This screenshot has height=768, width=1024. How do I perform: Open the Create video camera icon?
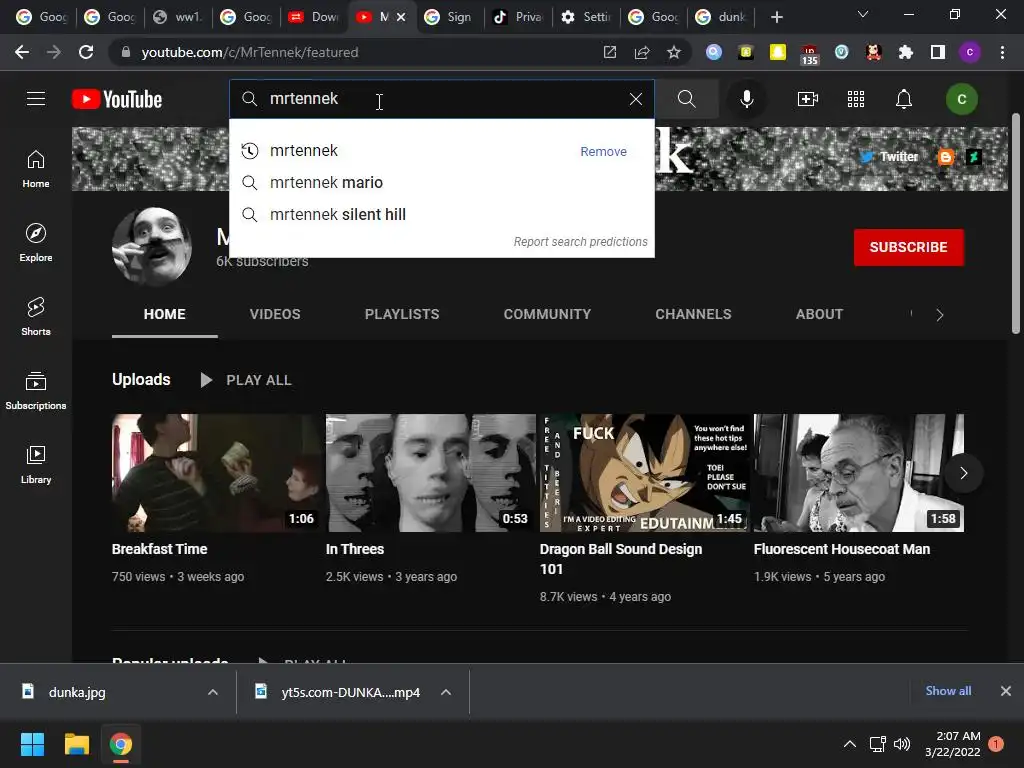point(808,99)
